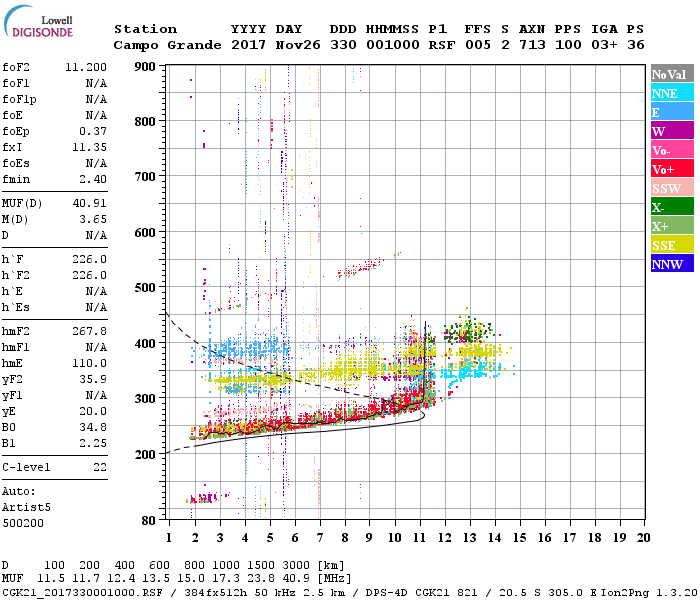Select the X+ light green legend swatch
The image size is (700, 600).
(x=672, y=225)
